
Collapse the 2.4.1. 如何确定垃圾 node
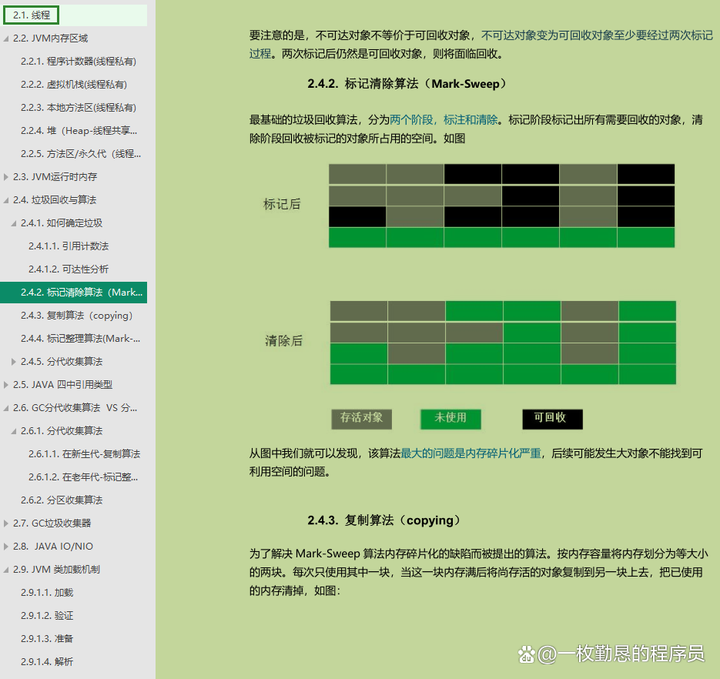(14, 223)
